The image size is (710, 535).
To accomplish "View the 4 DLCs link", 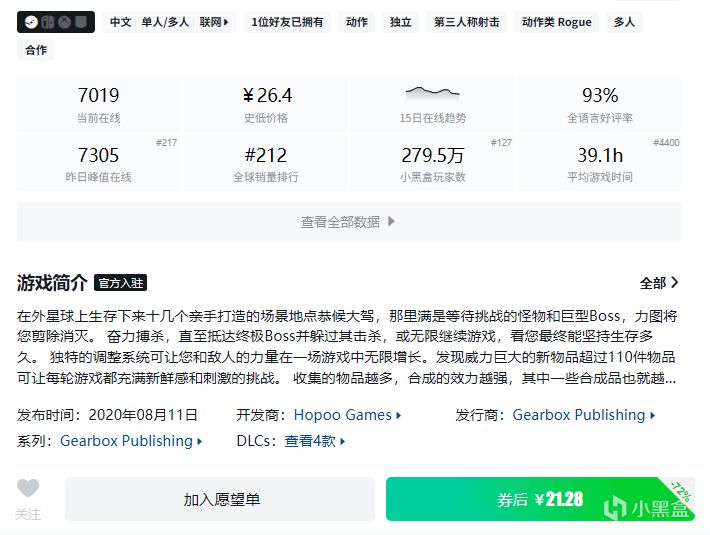I will [x=315, y=441].
